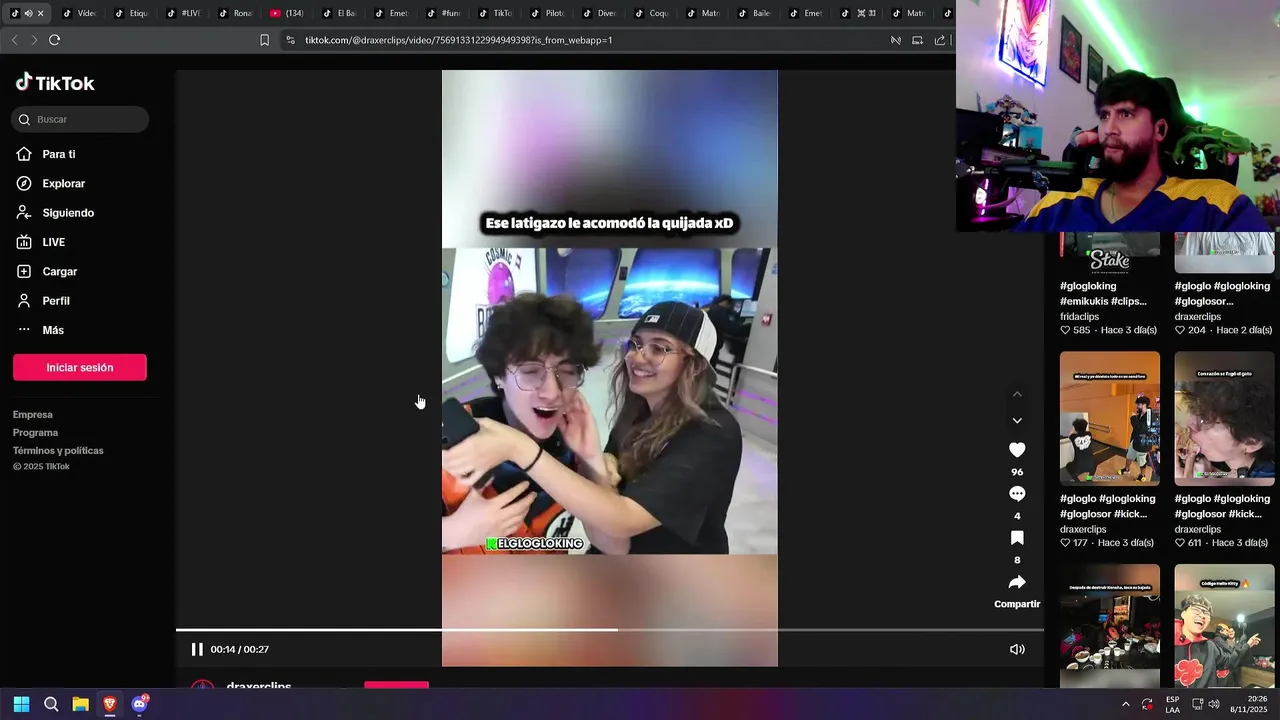Expand the Empresa footer section
The height and width of the screenshot is (720, 1280).
click(x=33, y=414)
